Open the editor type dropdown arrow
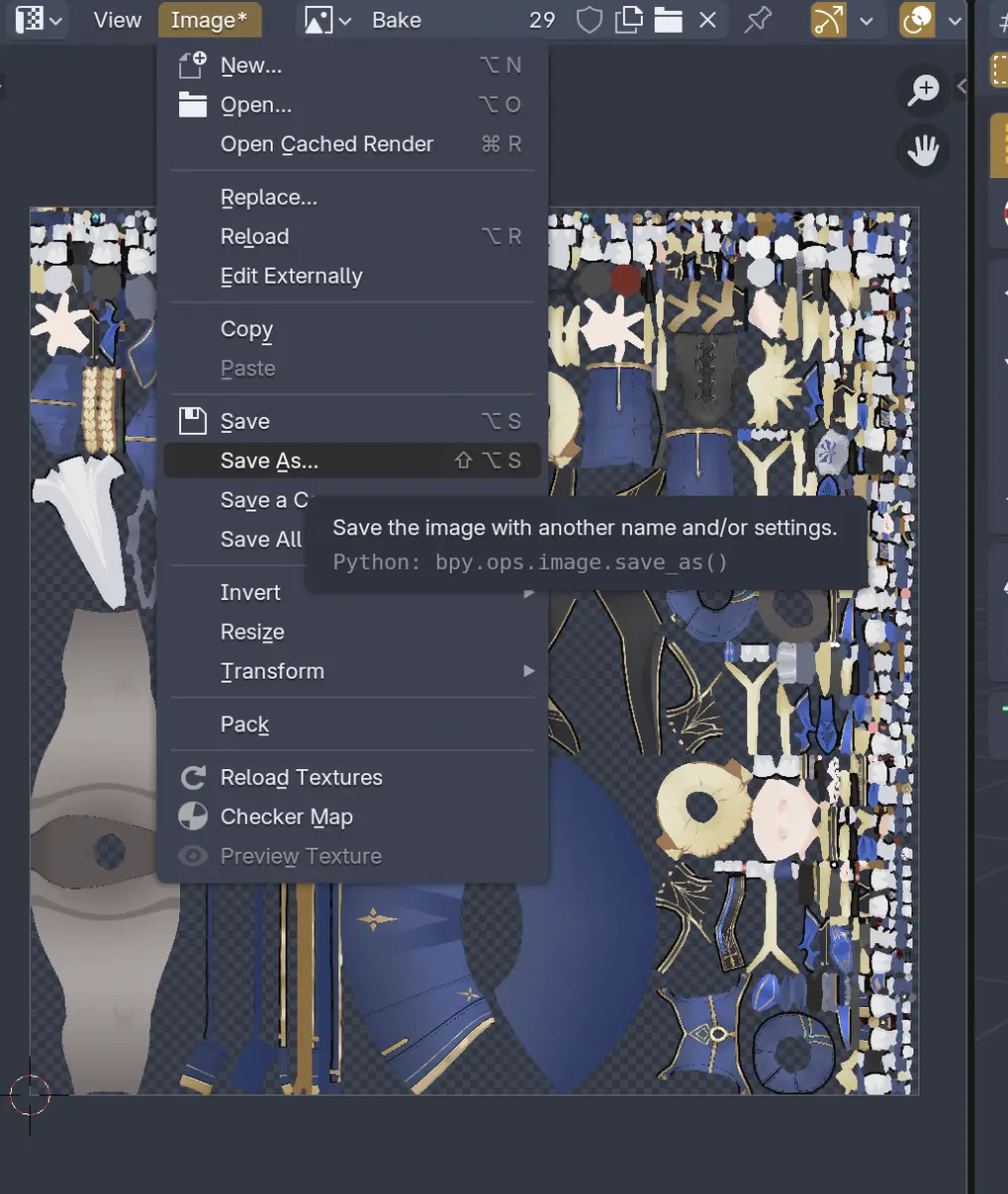This screenshot has height=1194, width=1008. (56, 20)
